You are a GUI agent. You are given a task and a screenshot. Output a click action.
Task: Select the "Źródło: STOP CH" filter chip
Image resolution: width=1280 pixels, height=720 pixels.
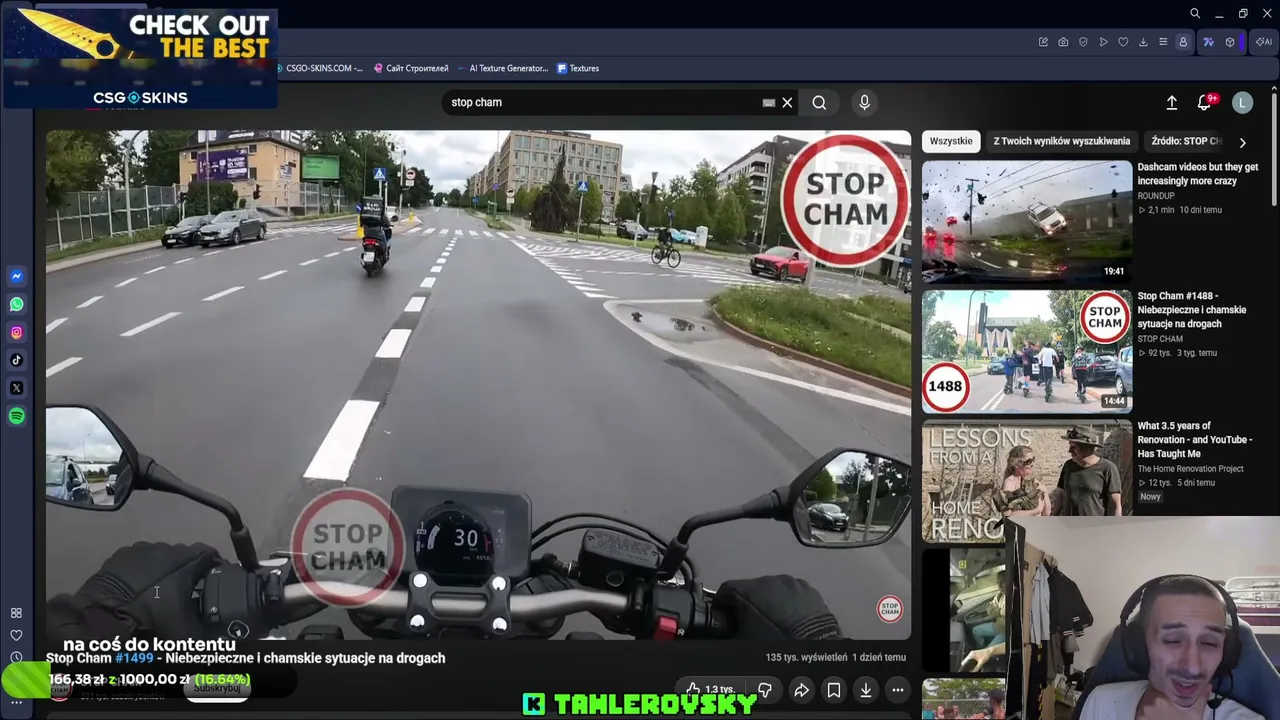1186,141
